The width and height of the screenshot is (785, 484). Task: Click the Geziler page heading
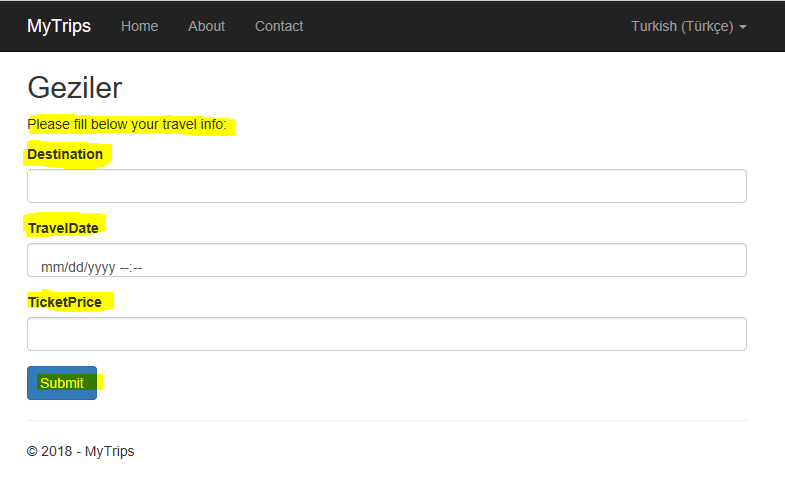[75, 88]
